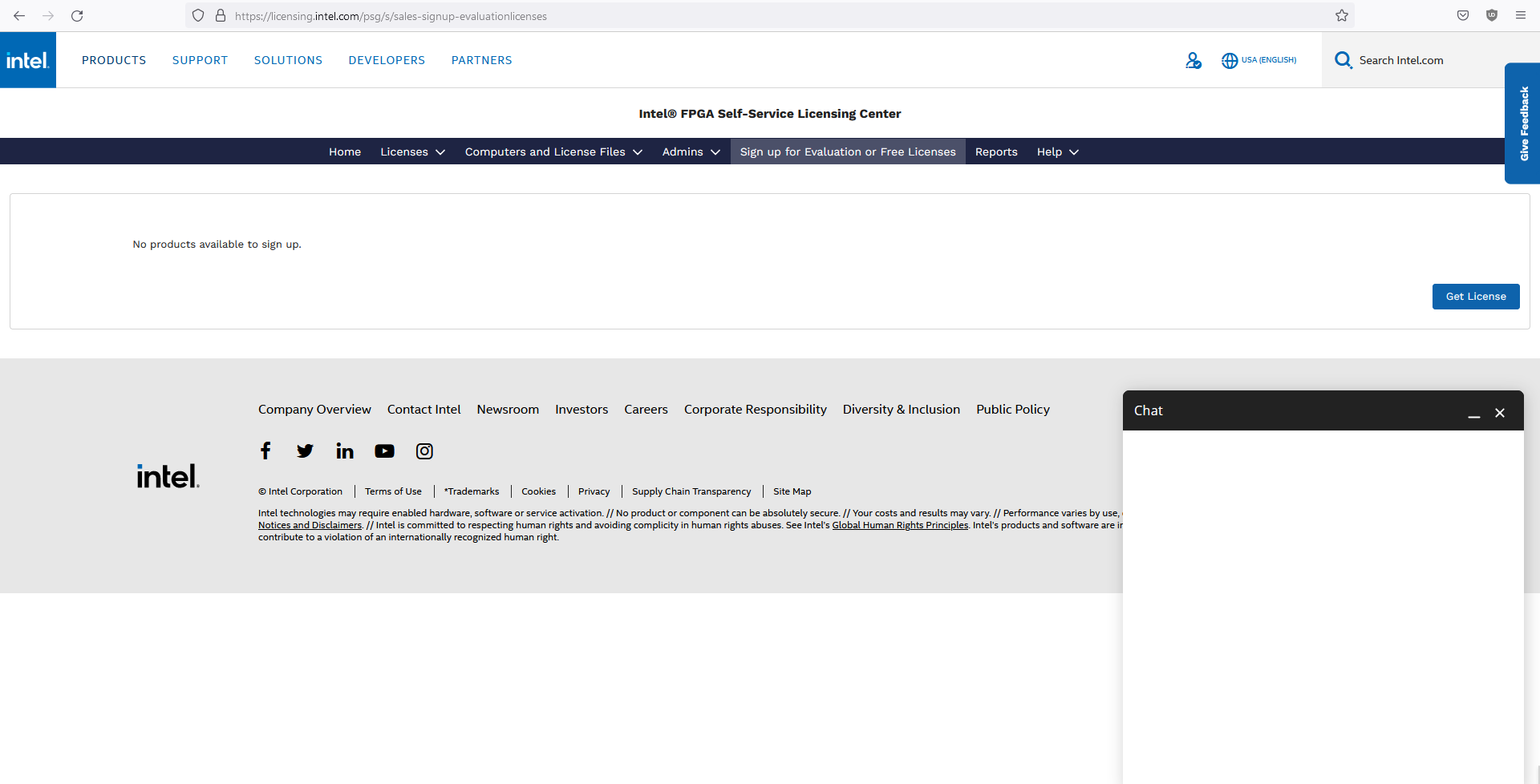The height and width of the screenshot is (784, 1540).
Task: Open the Public Policy link
Action: (1013, 410)
